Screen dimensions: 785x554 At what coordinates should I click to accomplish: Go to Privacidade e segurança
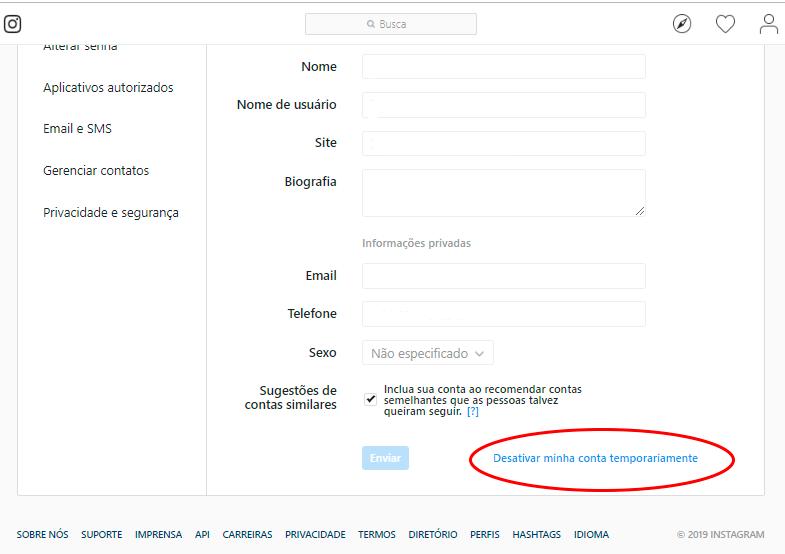tap(111, 213)
